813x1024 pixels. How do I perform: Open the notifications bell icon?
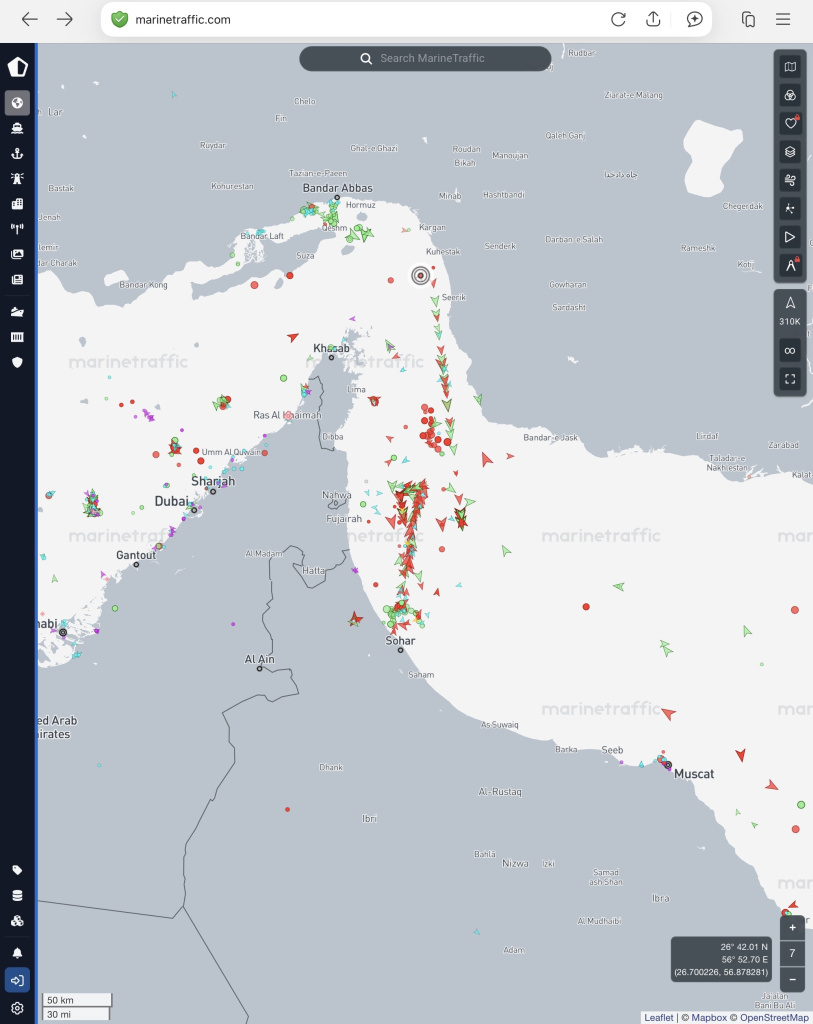point(18,953)
